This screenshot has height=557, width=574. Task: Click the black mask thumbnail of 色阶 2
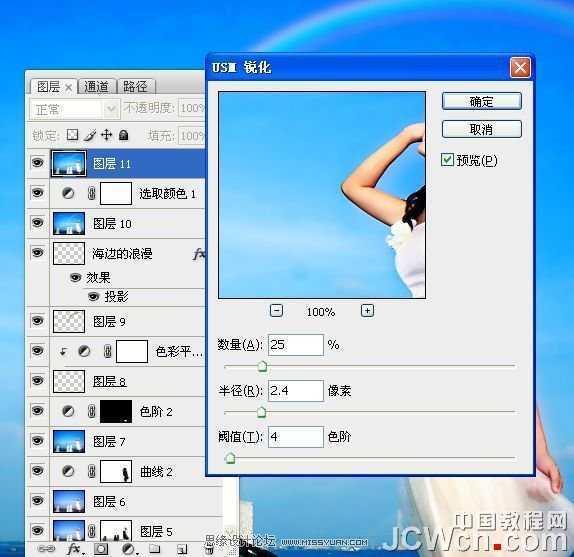pyautogui.click(x=116, y=411)
